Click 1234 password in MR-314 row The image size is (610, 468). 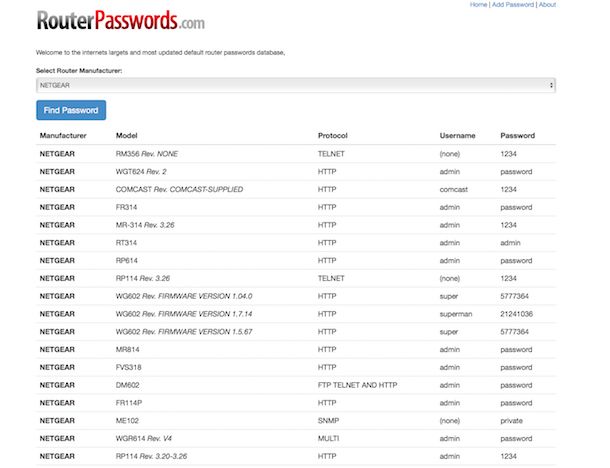[x=508, y=225]
